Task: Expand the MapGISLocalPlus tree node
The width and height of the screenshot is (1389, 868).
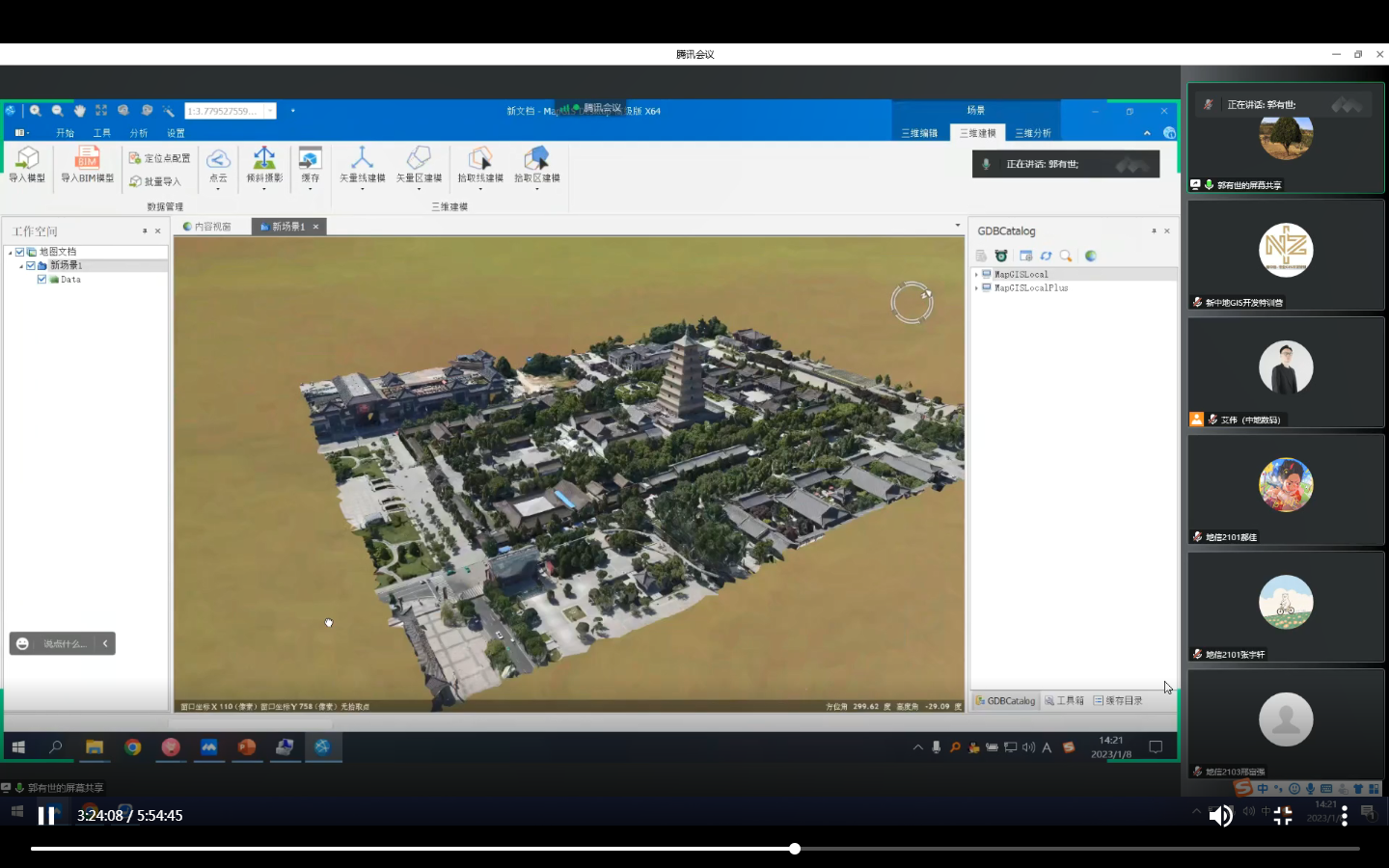Action: [976, 288]
